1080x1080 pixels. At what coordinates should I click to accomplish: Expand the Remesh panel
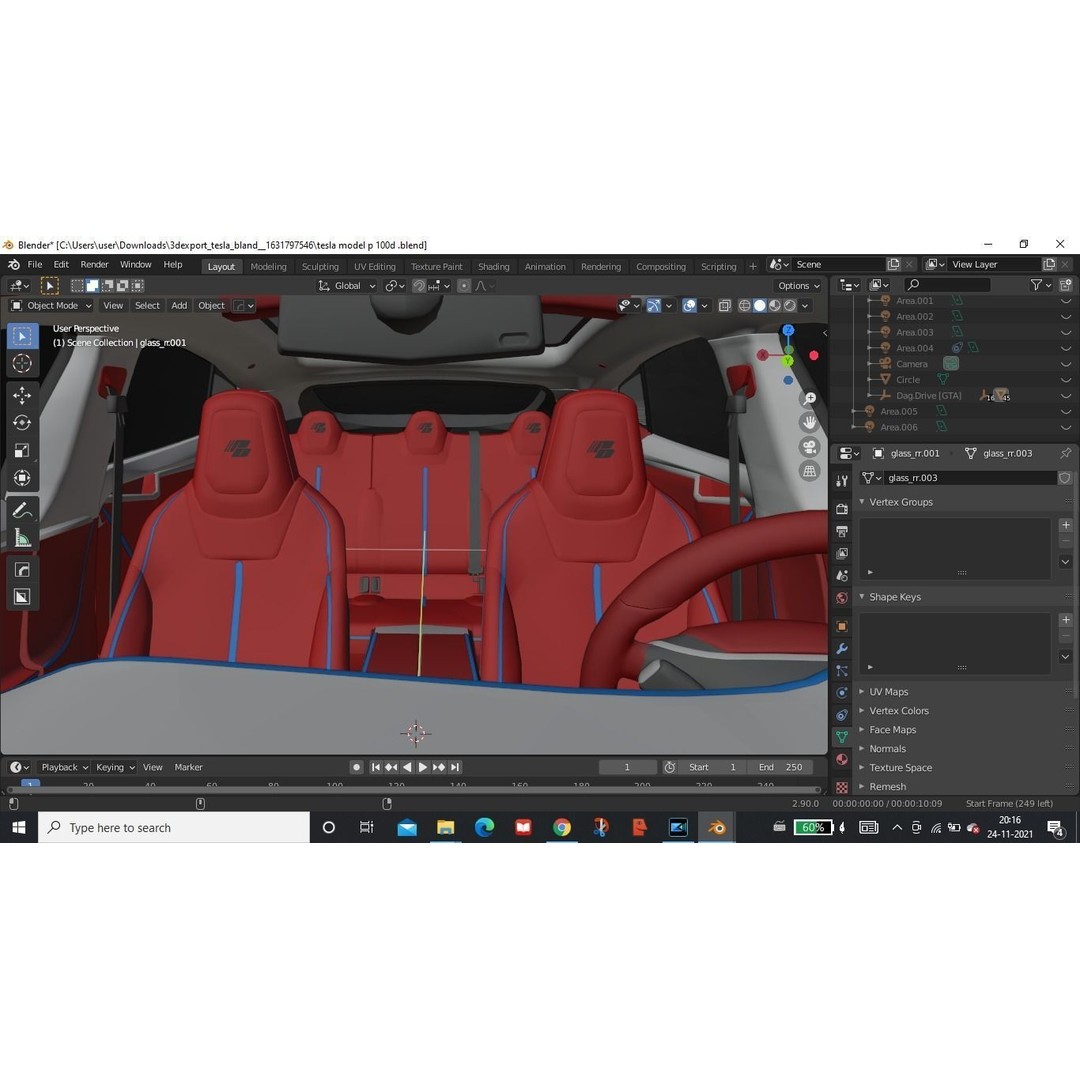862,786
